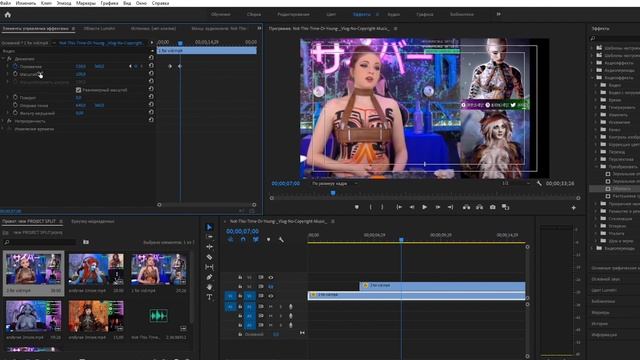The width and height of the screenshot is (640, 360).
Task: Open the История panel
Action: coord(600,324)
